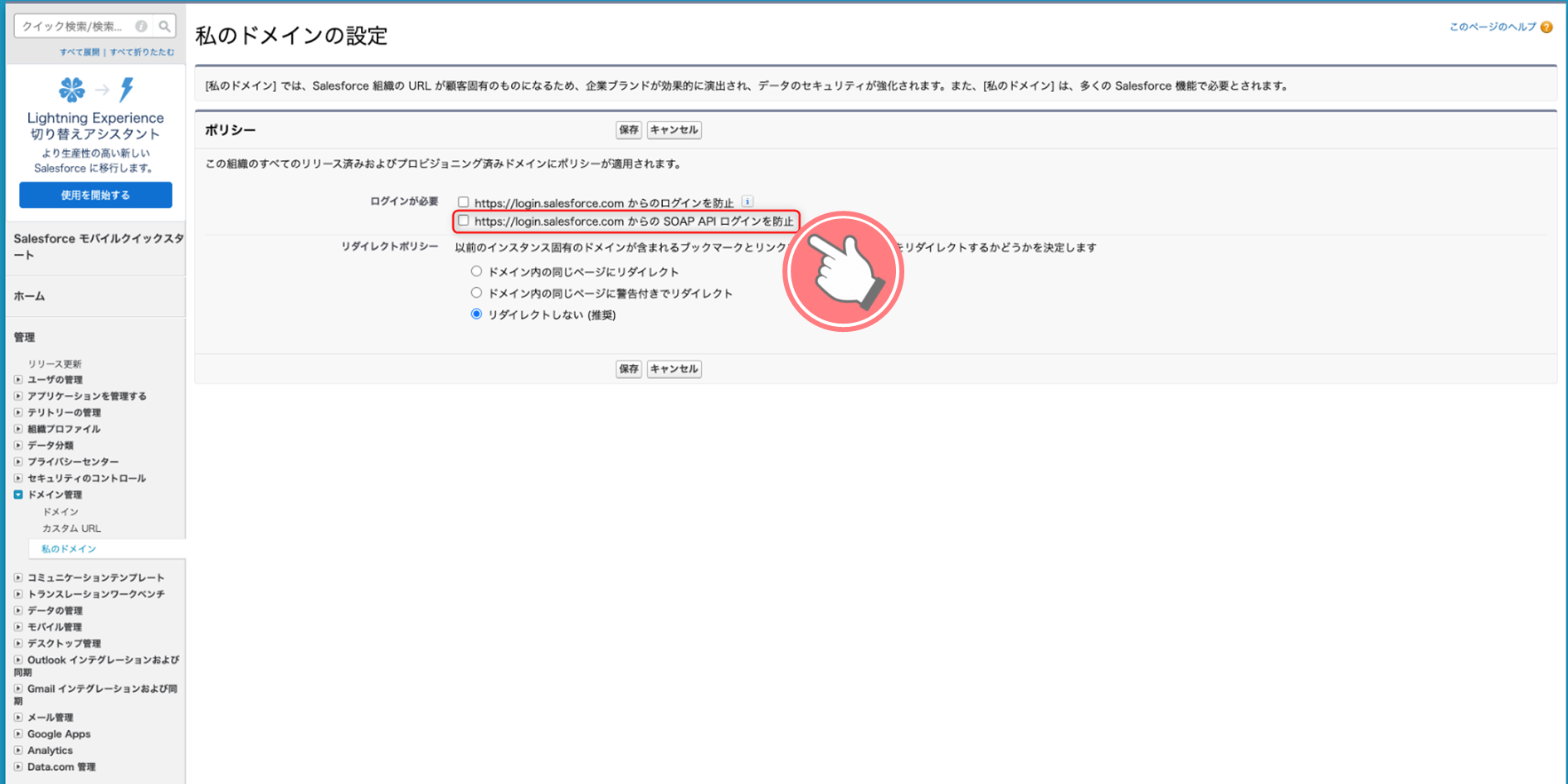Enable SOAP API ログインを防止 checkbox
The image size is (1568, 784).
[463, 221]
